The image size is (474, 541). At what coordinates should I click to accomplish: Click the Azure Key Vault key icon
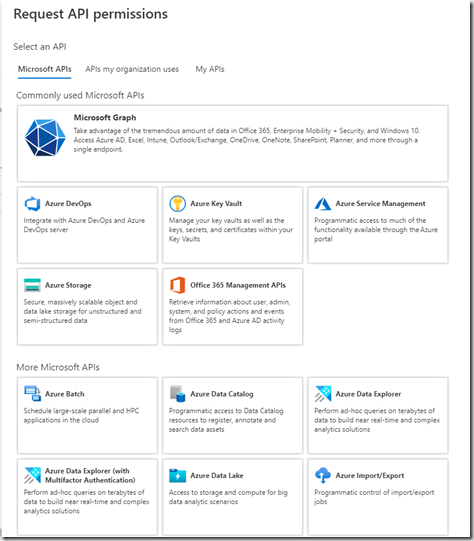click(178, 204)
